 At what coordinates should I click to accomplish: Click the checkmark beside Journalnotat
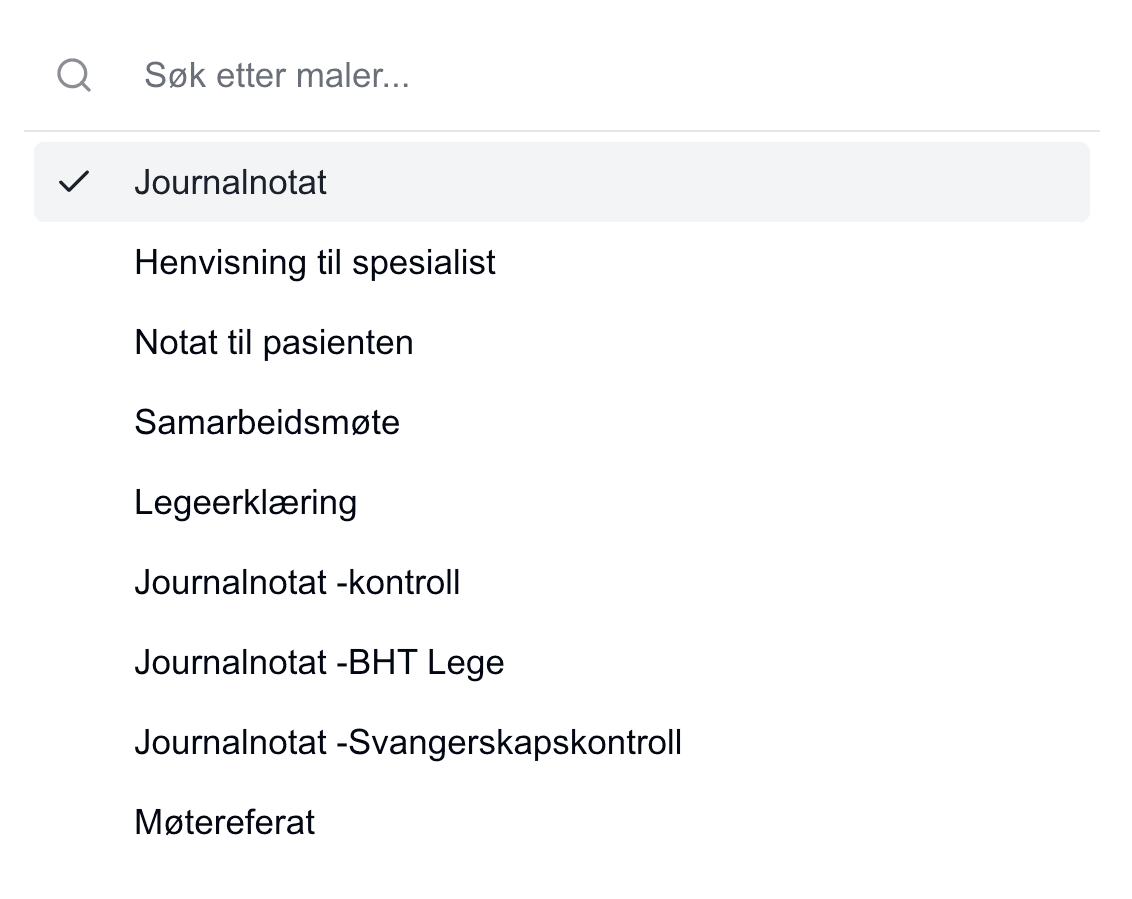click(74, 182)
